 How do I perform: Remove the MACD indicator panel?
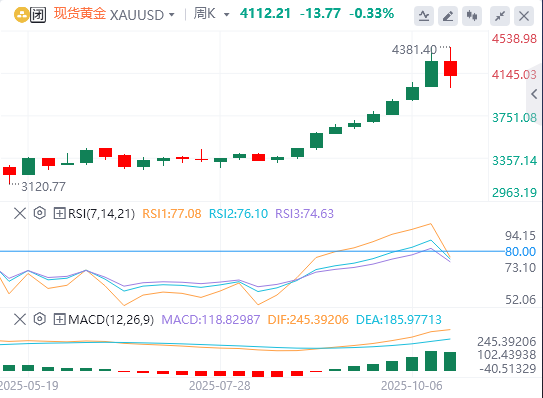[20, 319]
